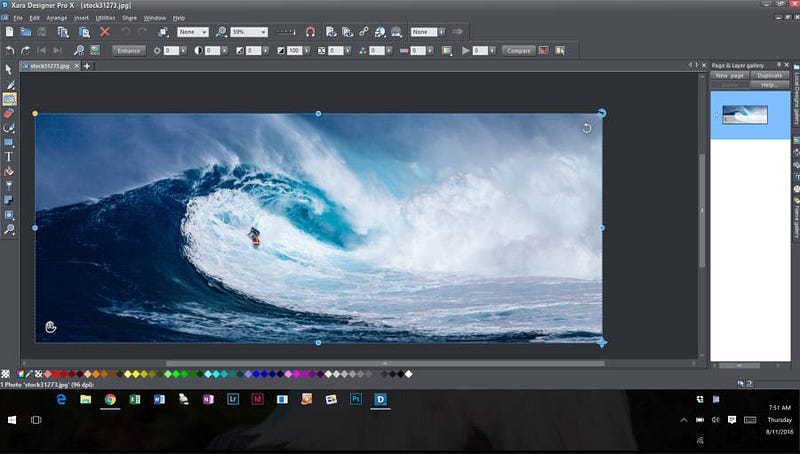Pick the bright red color swatch
Screen dimensions: 800x454
(x=56, y=374)
